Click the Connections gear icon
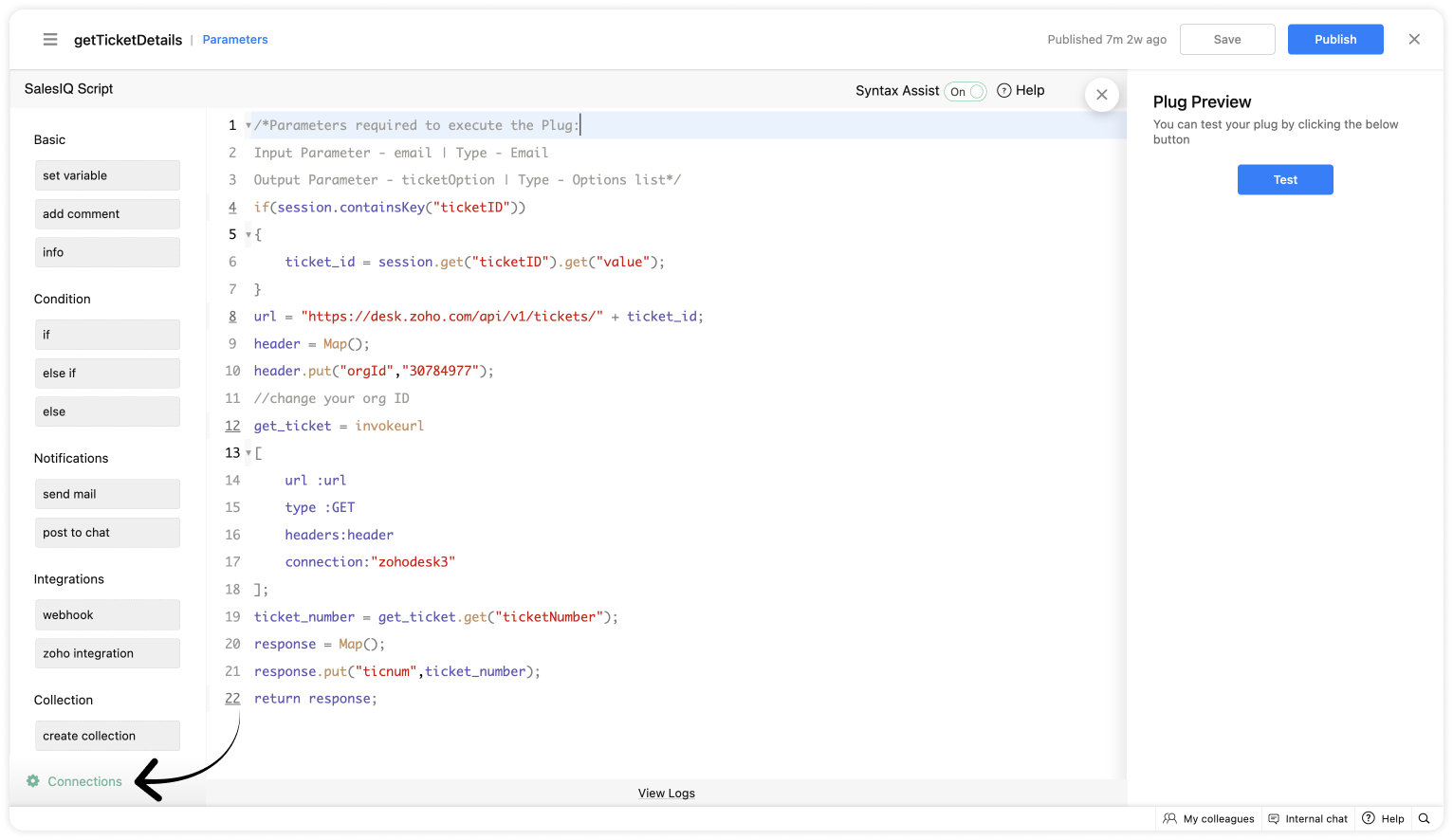 pos(33,781)
